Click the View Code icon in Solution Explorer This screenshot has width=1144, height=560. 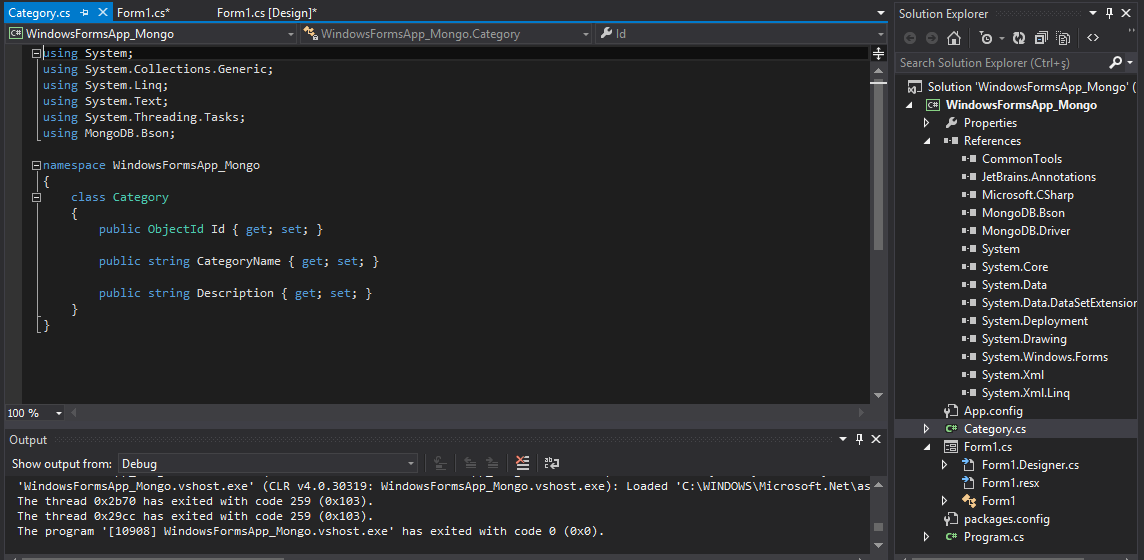tap(1093, 38)
